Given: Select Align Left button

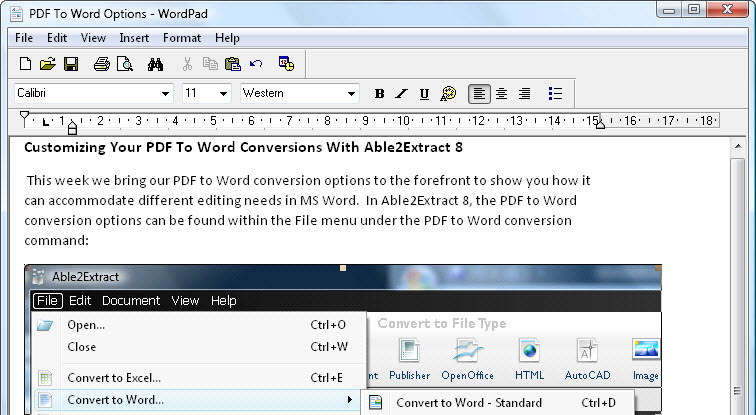Looking at the screenshot, I should click(x=479, y=94).
